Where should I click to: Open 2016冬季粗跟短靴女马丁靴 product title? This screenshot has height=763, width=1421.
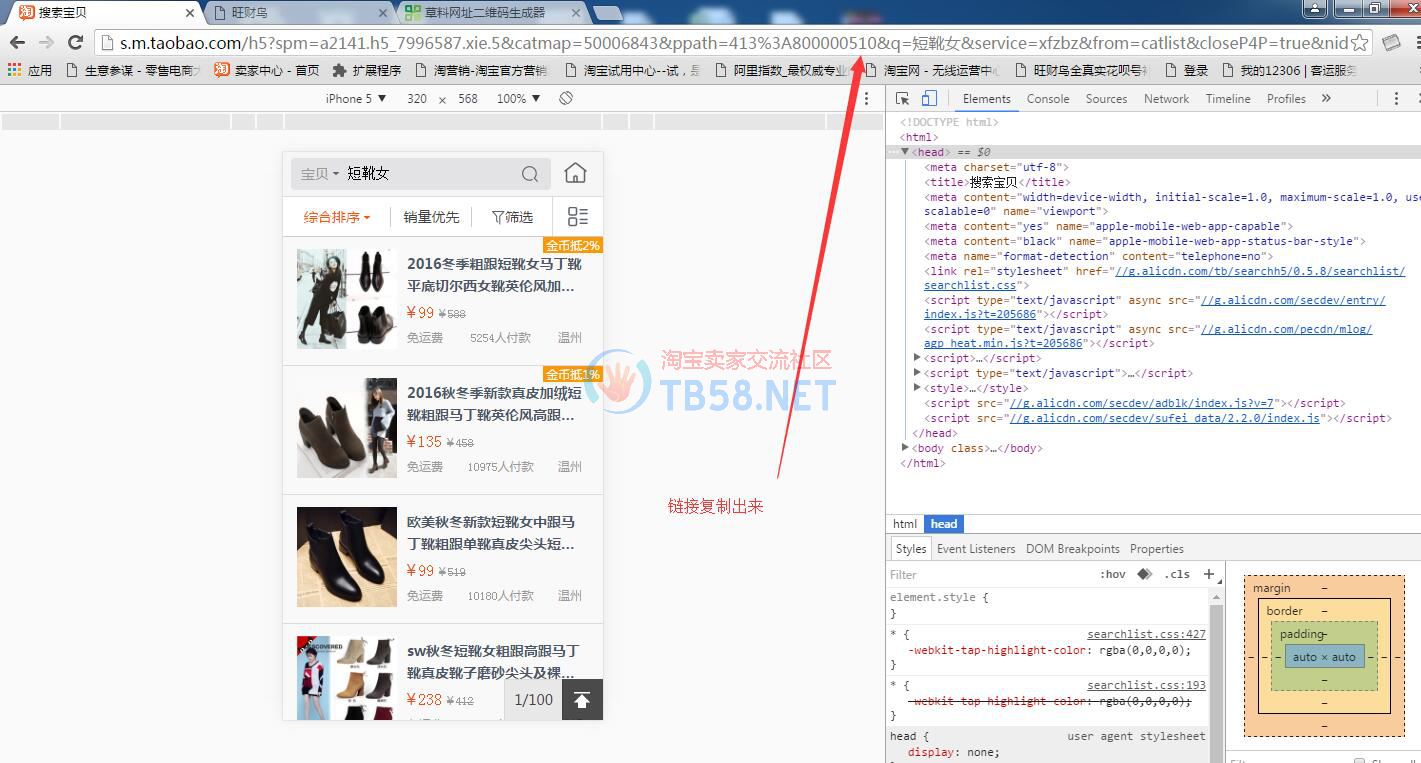pos(494,275)
